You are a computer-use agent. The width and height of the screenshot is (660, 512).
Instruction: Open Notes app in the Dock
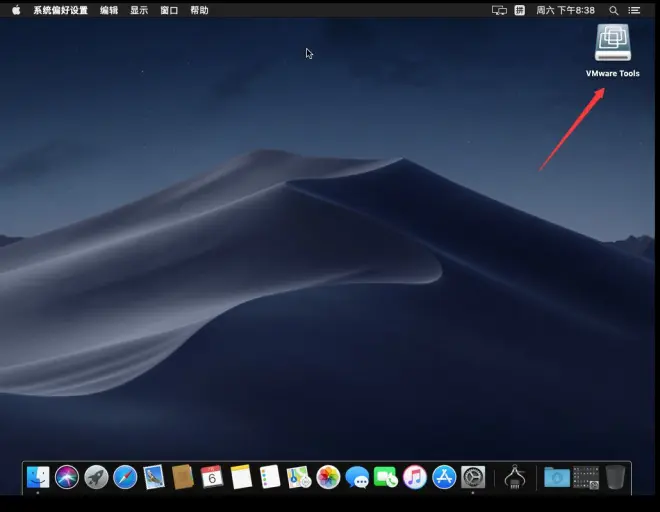click(241, 477)
